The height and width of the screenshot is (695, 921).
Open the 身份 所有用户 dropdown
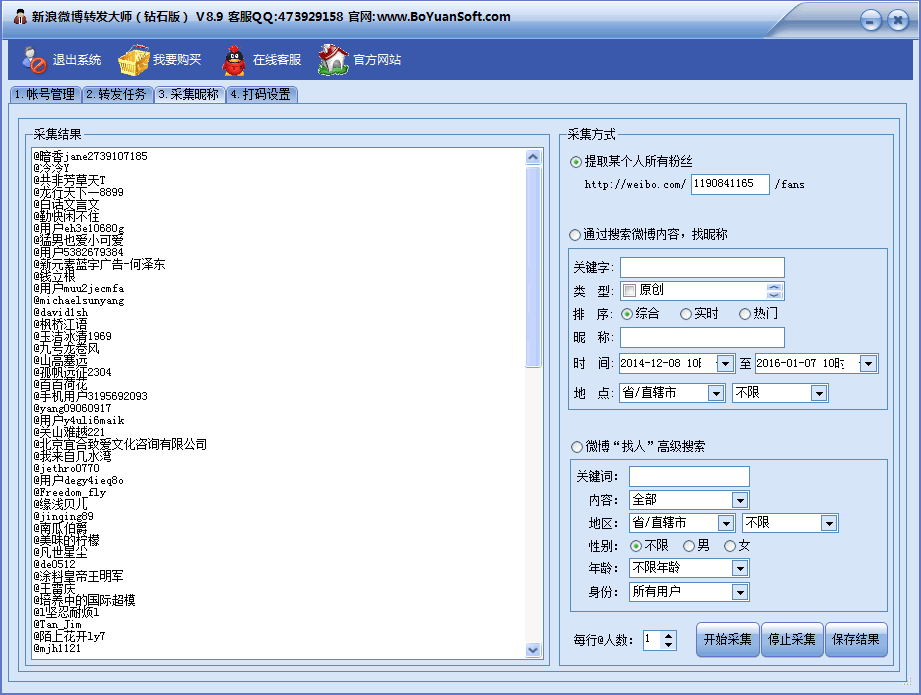[740, 592]
